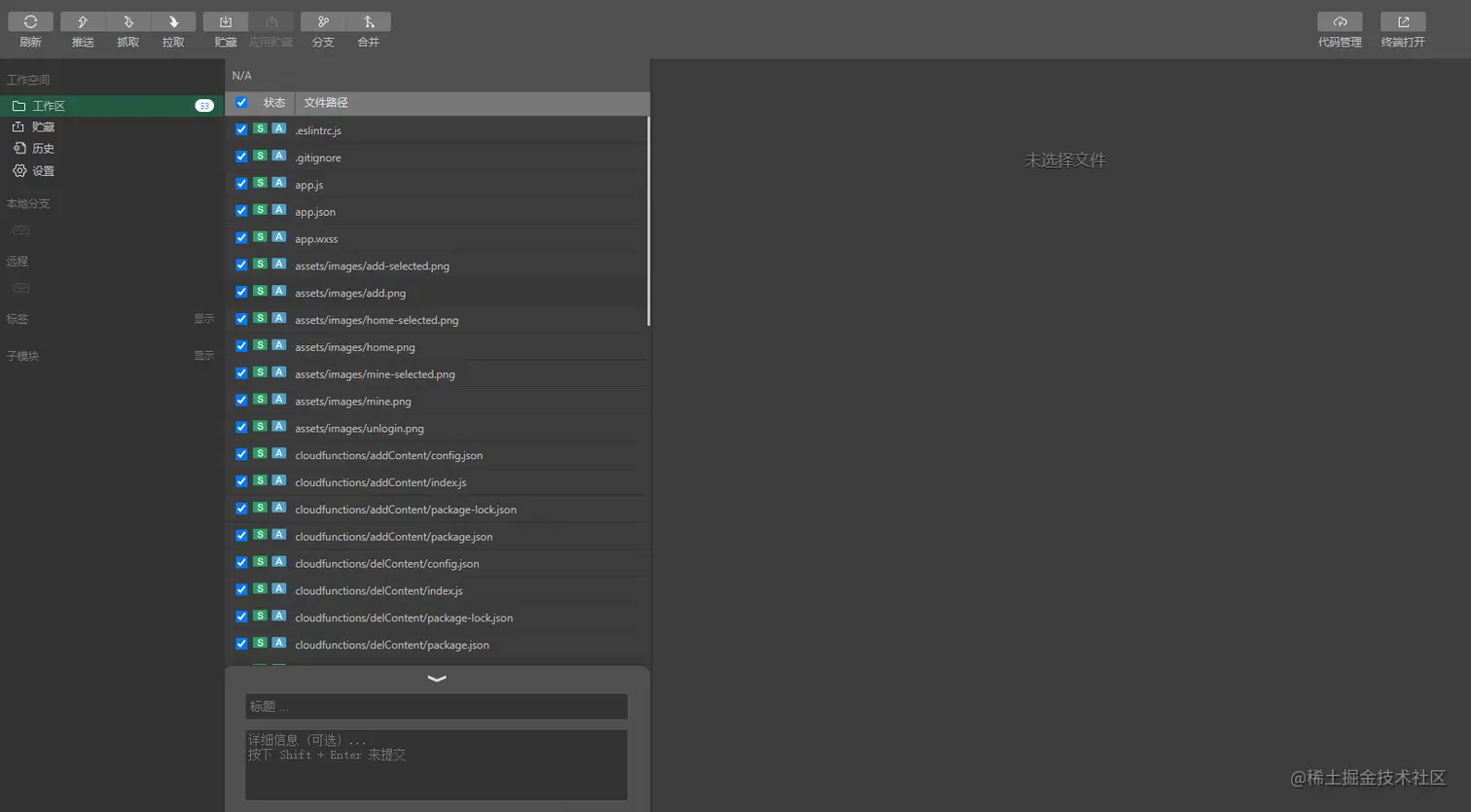This screenshot has width=1471, height=812.
Task: Show 子模块 section via 显示
Action: point(203,356)
